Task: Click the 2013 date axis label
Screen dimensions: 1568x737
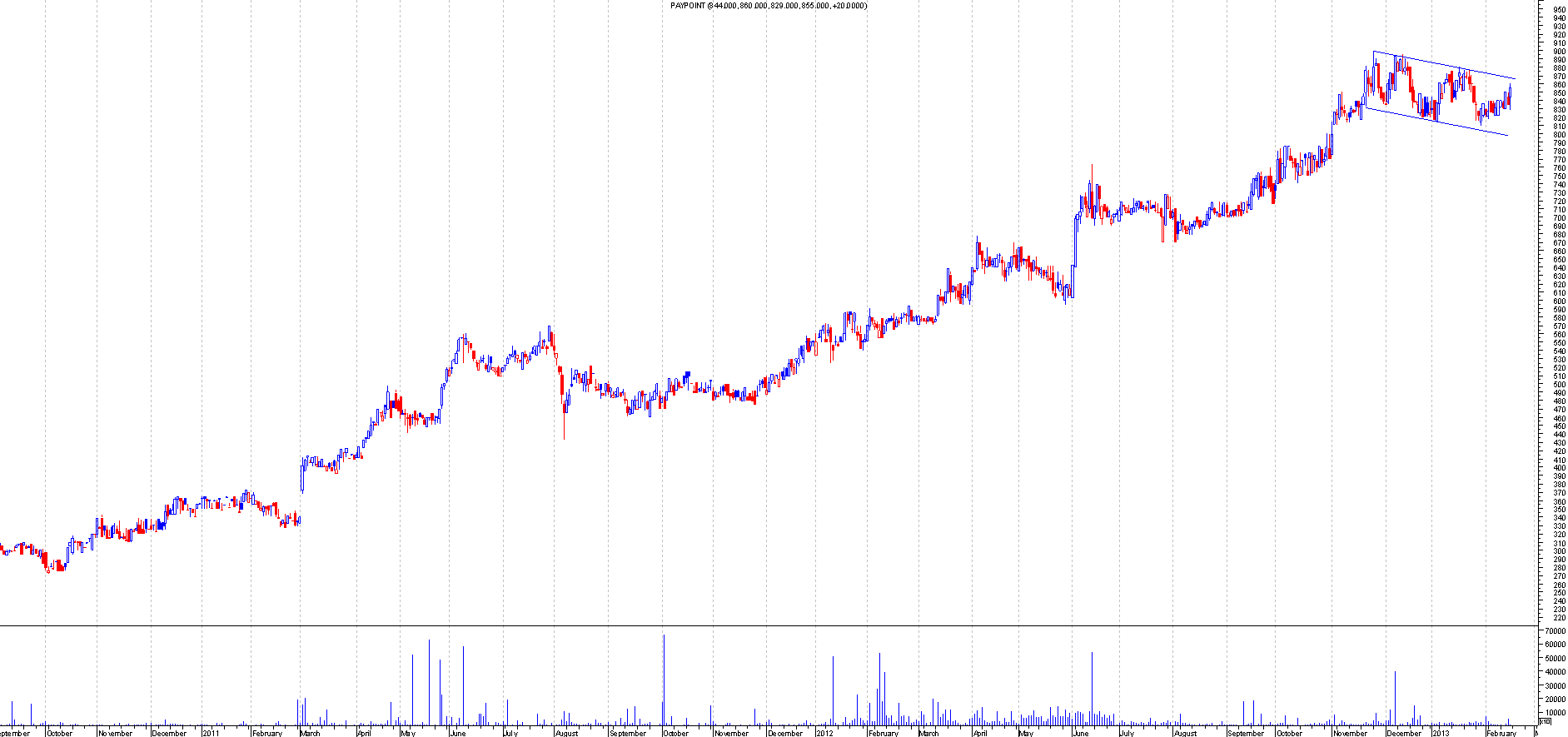Action: [1441, 733]
